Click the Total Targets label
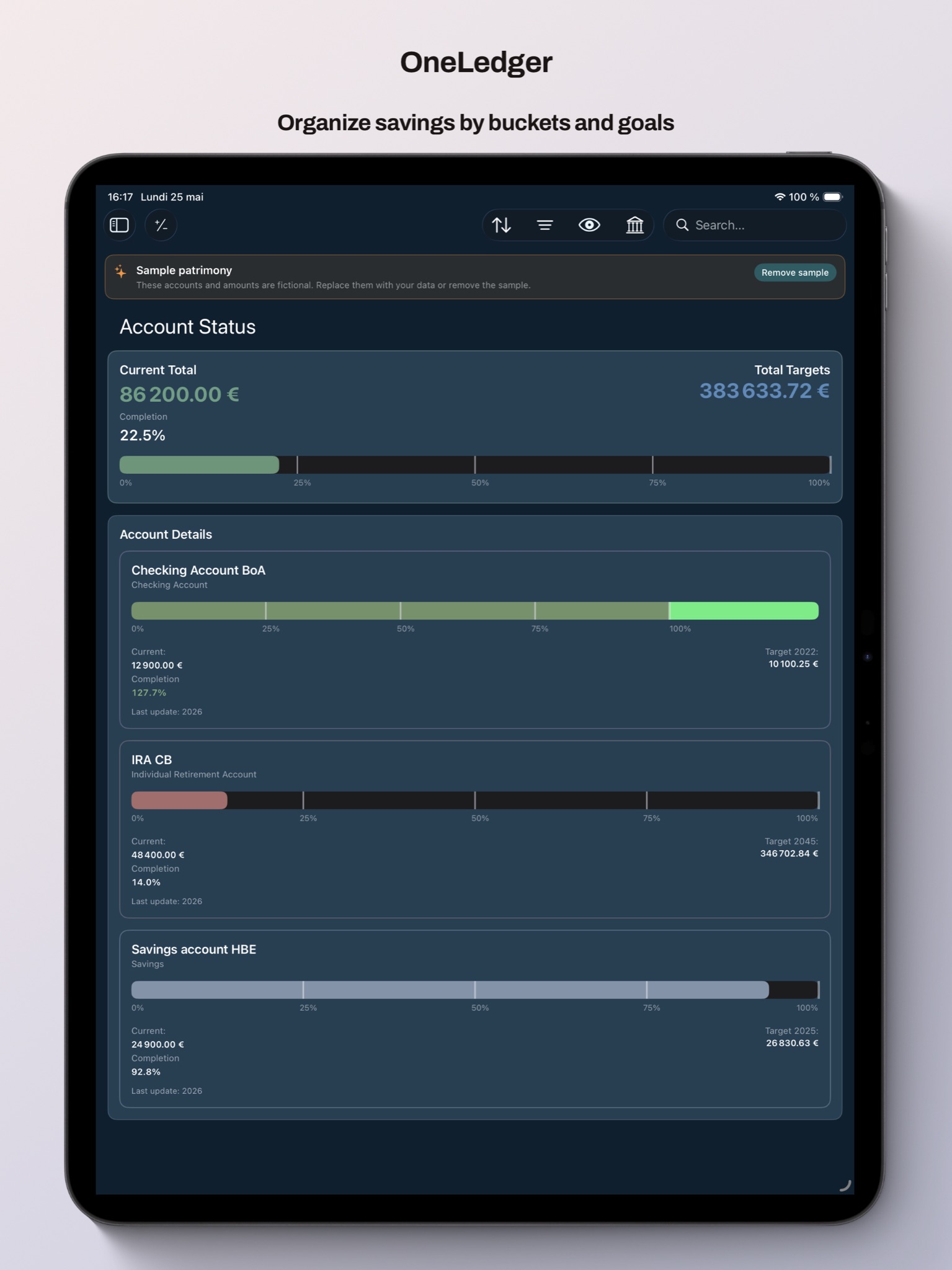 click(x=792, y=370)
